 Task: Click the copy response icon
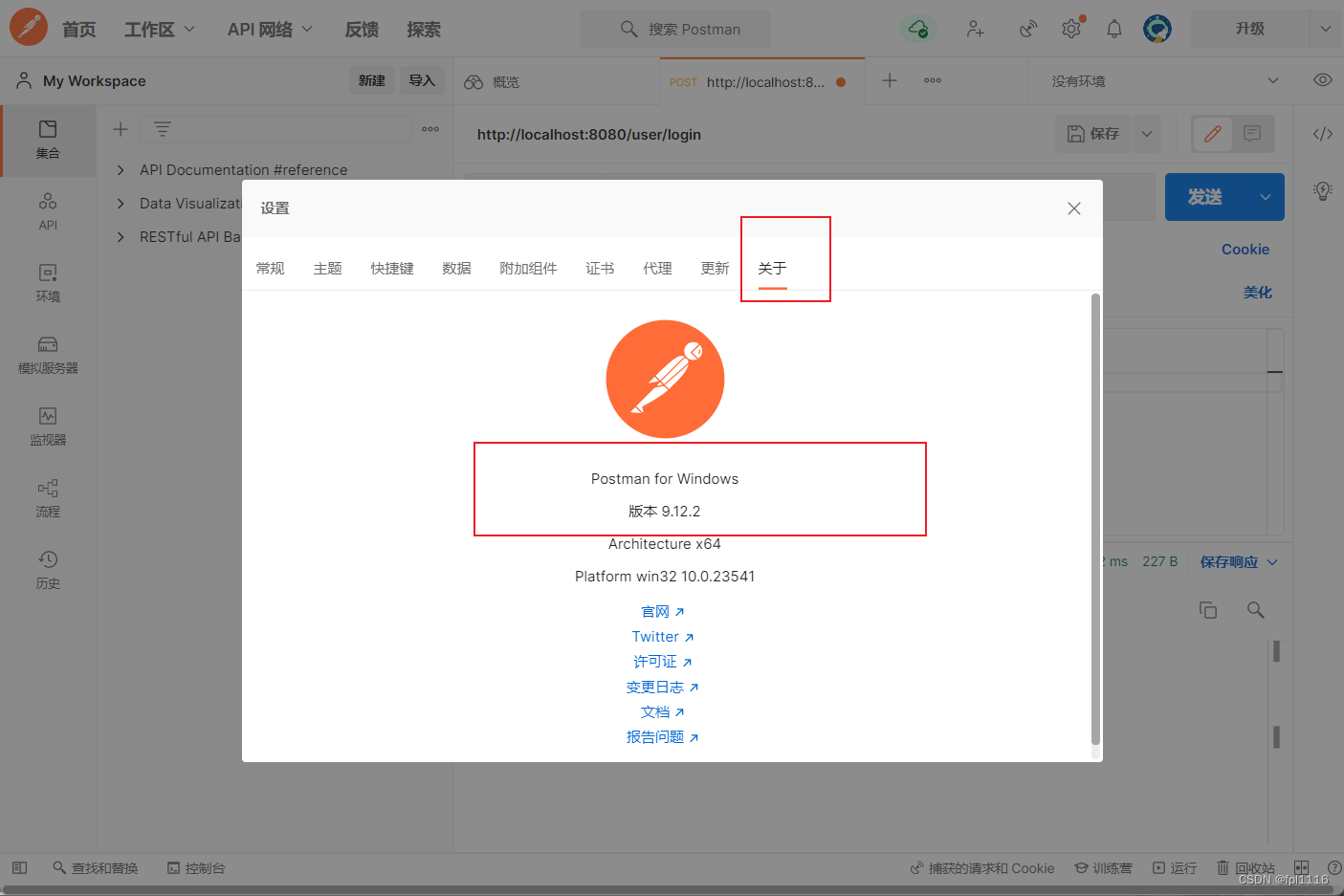click(1208, 610)
